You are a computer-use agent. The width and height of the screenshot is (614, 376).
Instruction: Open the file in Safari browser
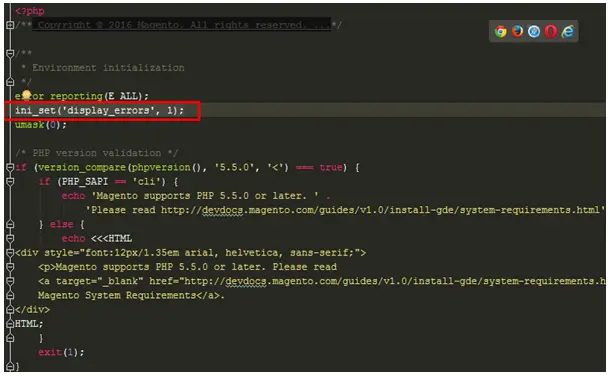[534, 31]
